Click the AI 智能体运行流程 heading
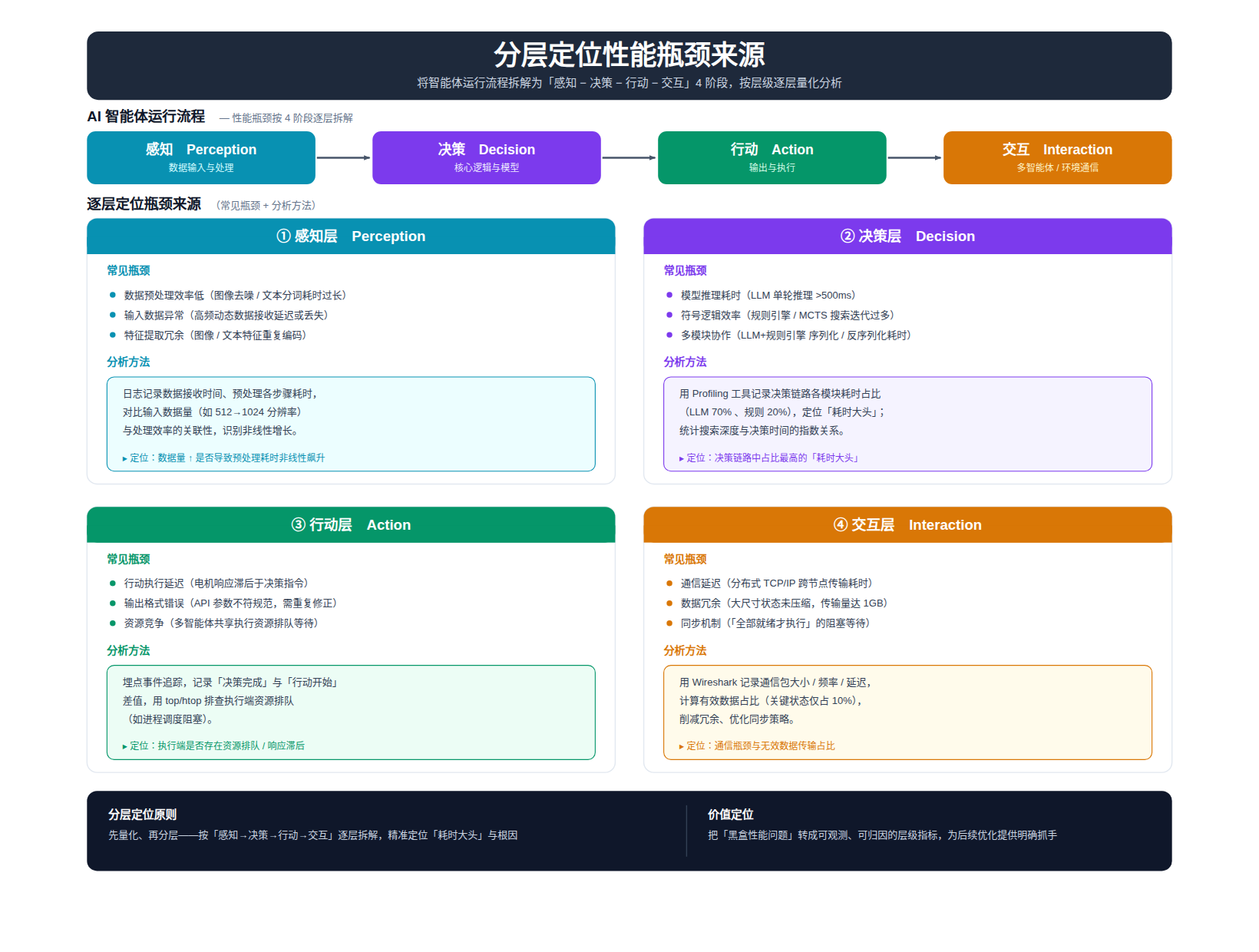Screen dimensions: 1259x952 point(146,117)
